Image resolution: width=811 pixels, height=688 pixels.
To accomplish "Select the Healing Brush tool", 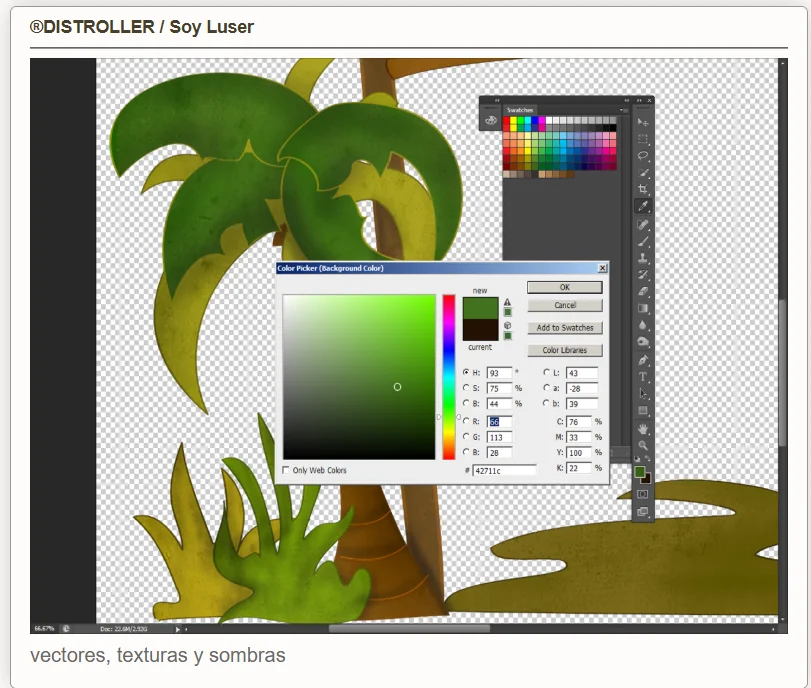I will pos(643,225).
